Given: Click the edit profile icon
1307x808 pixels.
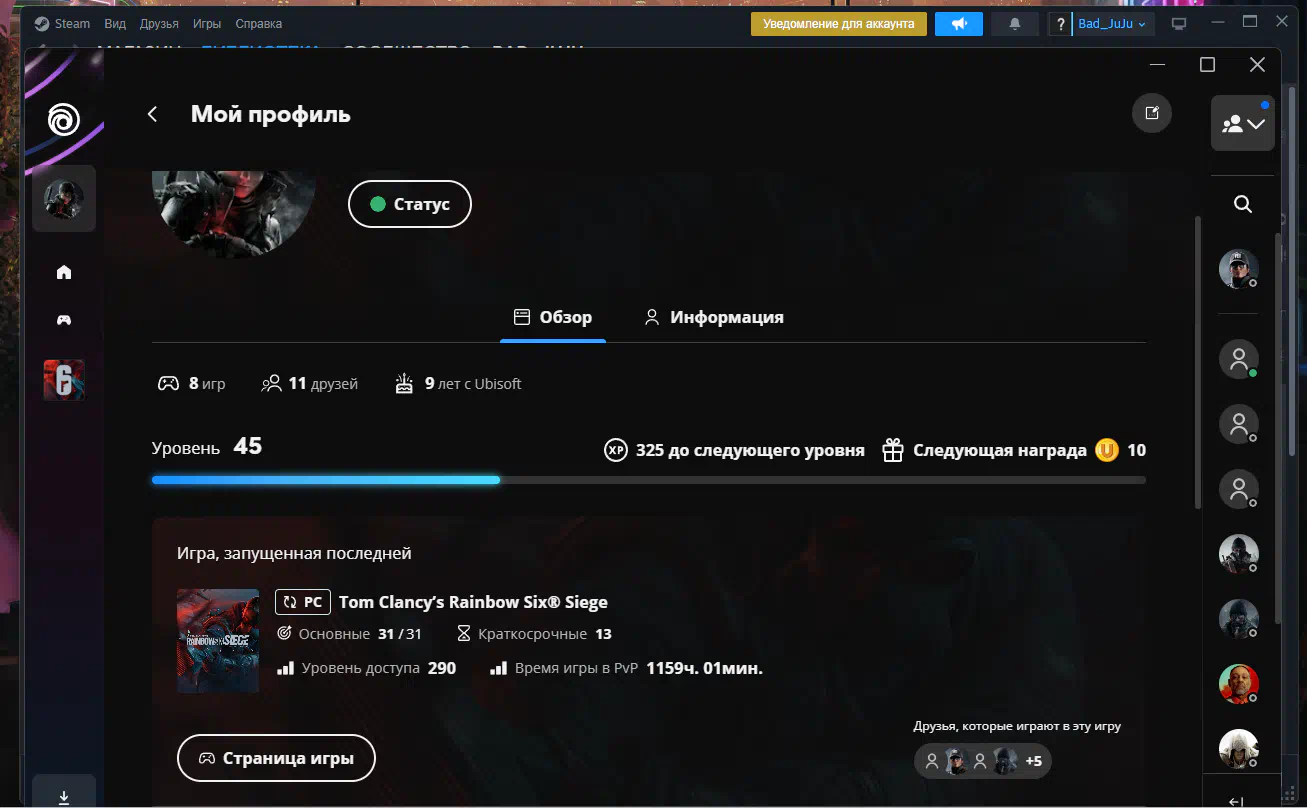Looking at the screenshot, I should (1152, 113).
